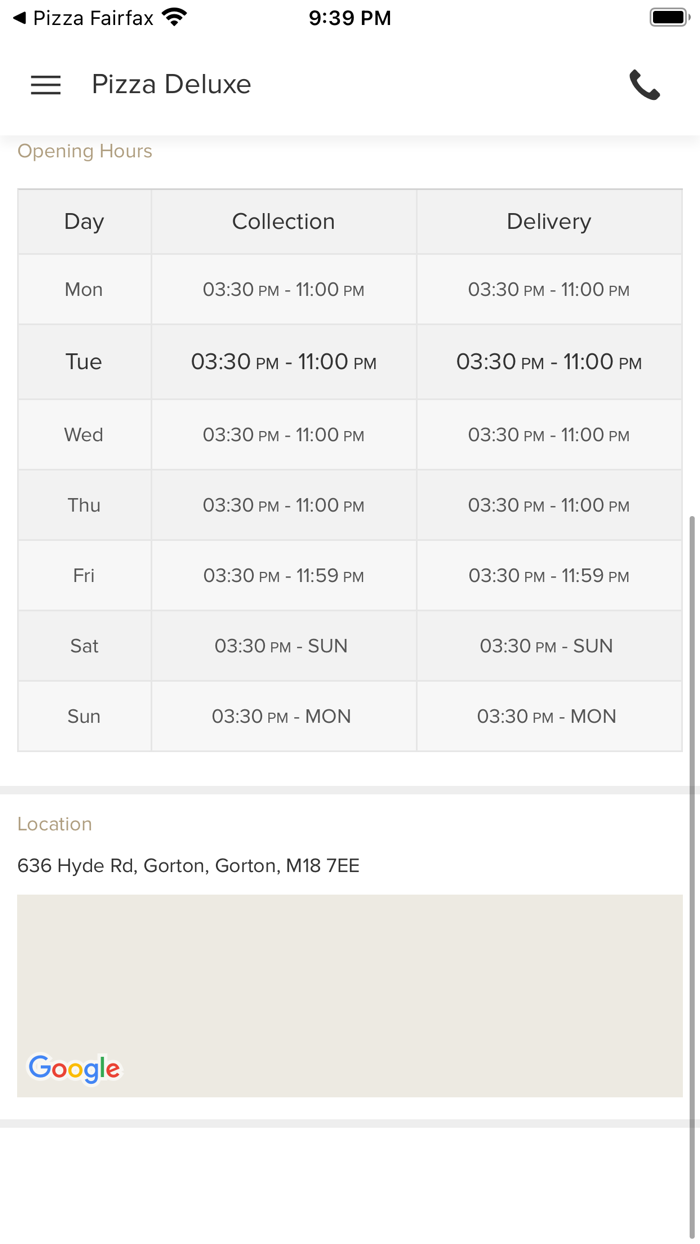Open the location map preview
Image resolution: width=700 pixels, height=1244 pixels.
[350, 980]
